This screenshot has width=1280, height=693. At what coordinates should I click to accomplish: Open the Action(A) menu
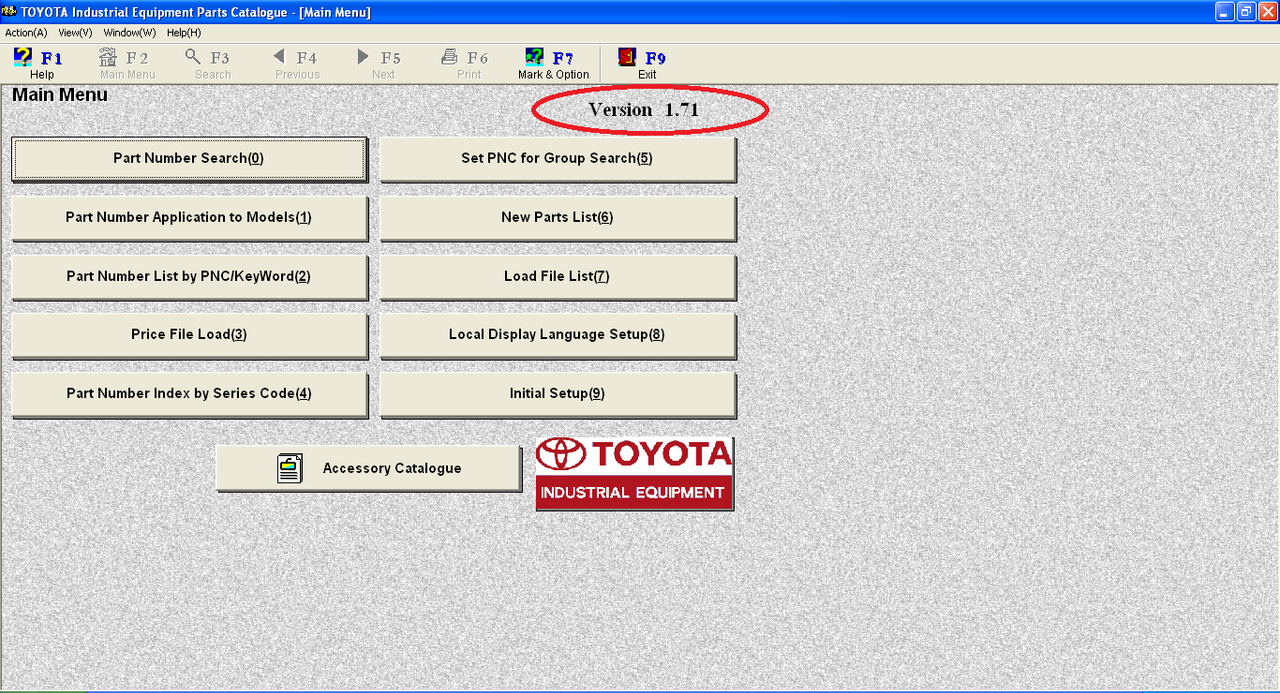point(26,33)
